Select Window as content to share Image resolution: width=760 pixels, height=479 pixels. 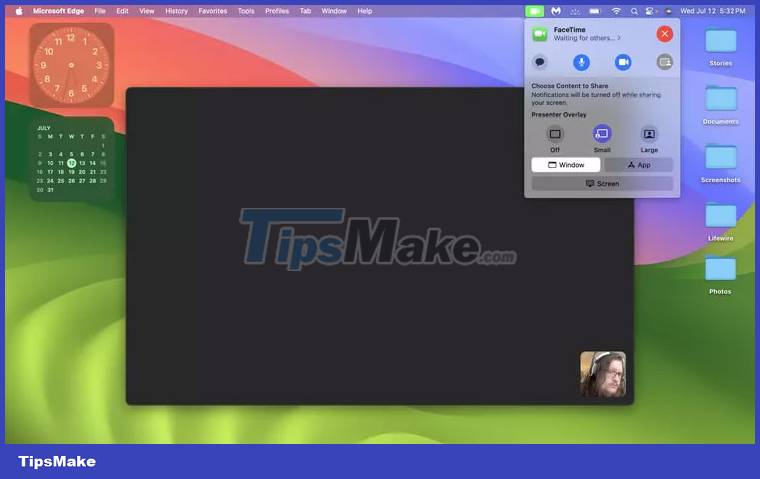click(566, 165)
